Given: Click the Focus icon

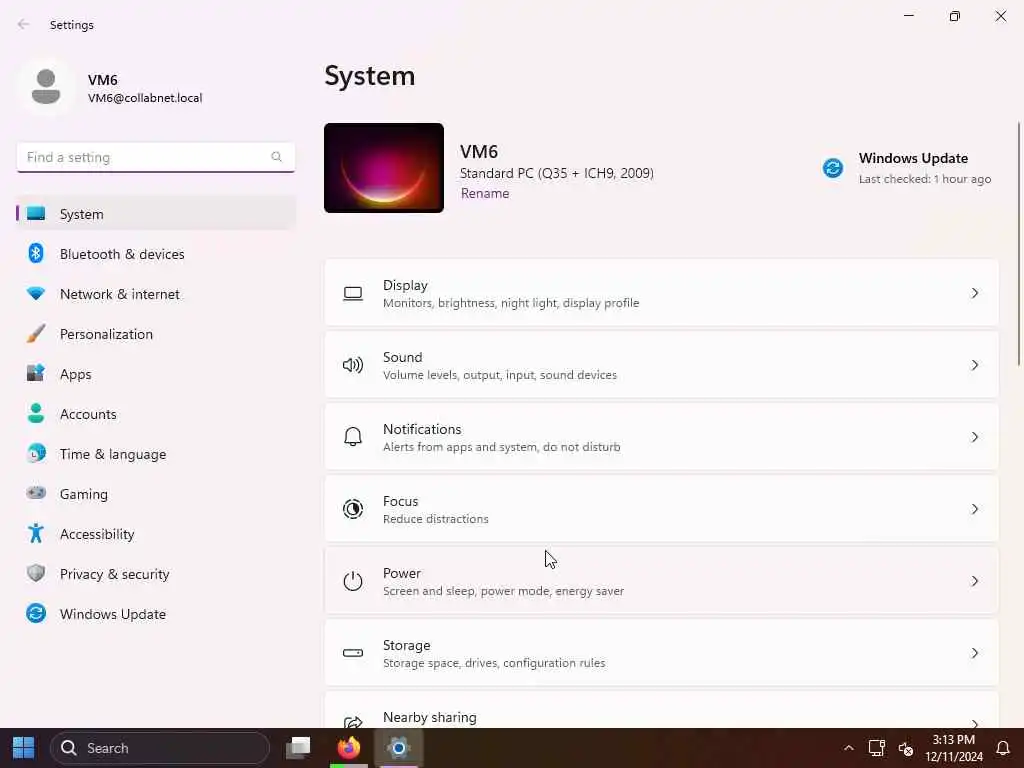Looking at the screenshot, I should pos(353,509).
